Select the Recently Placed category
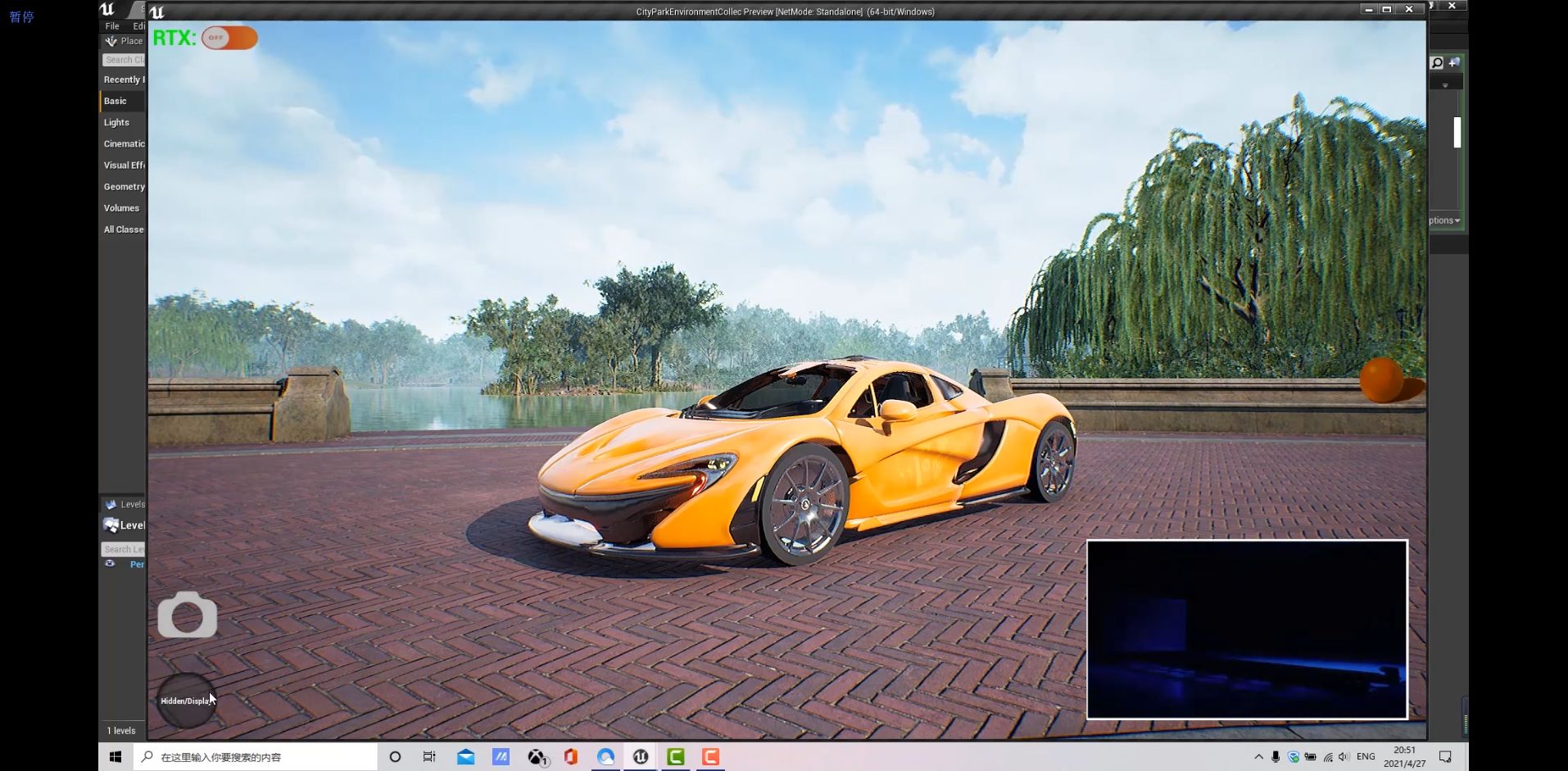 (x=123, y=79)
